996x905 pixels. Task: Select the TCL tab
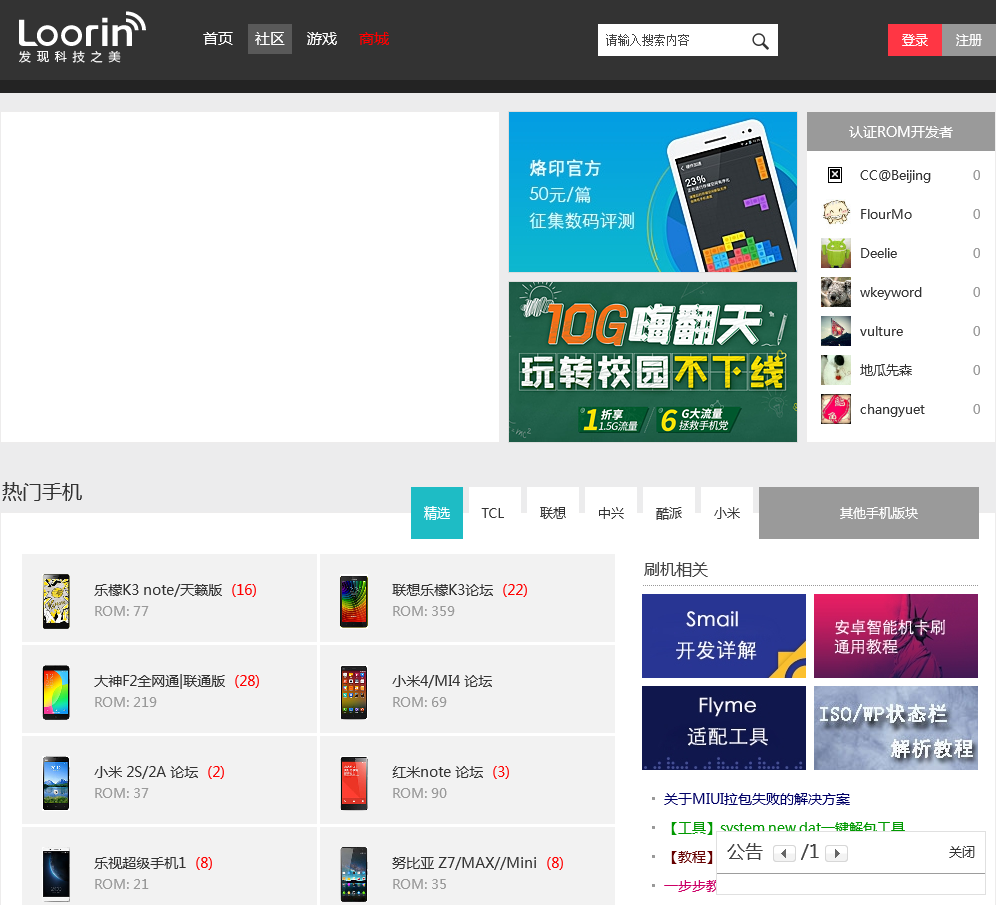[x=493, y=513]
